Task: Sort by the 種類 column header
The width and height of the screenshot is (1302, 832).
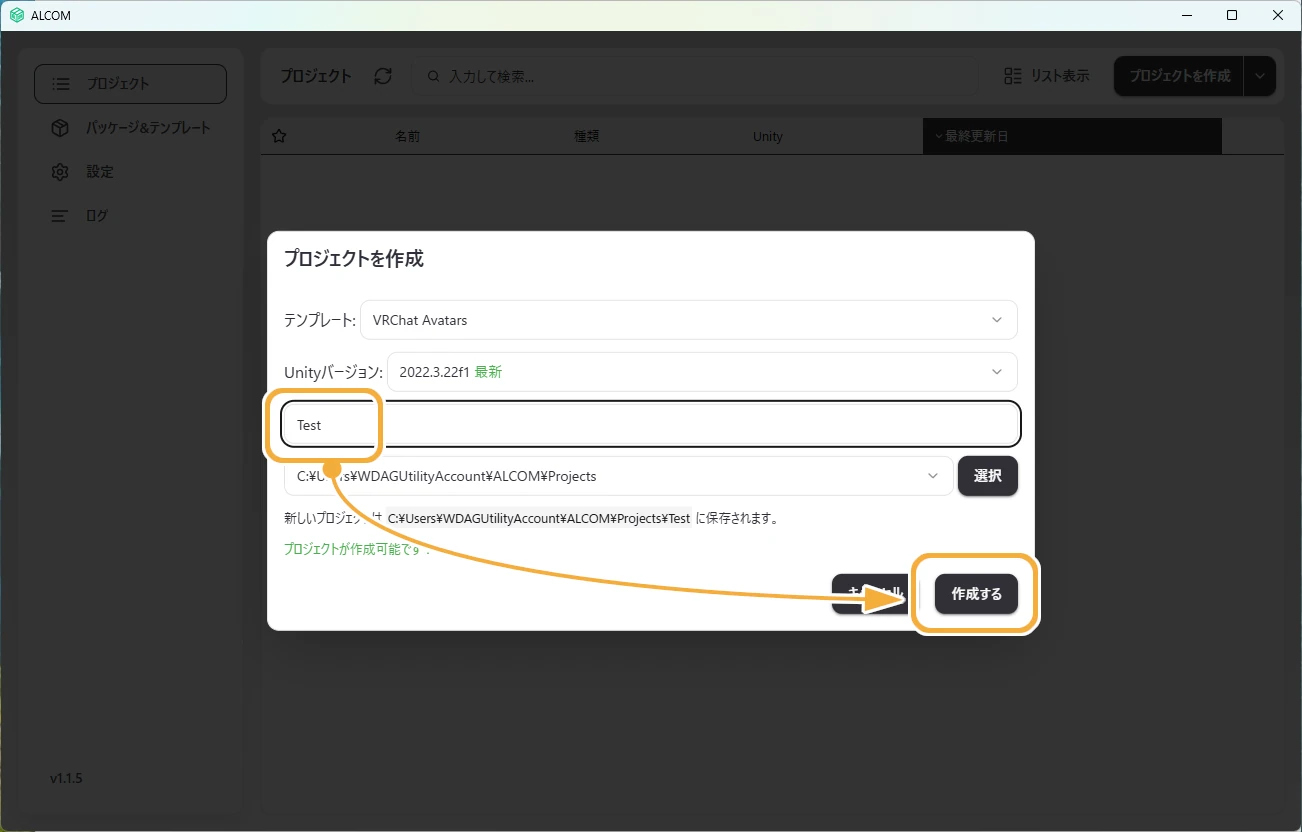Action: (x=586, y=136)
